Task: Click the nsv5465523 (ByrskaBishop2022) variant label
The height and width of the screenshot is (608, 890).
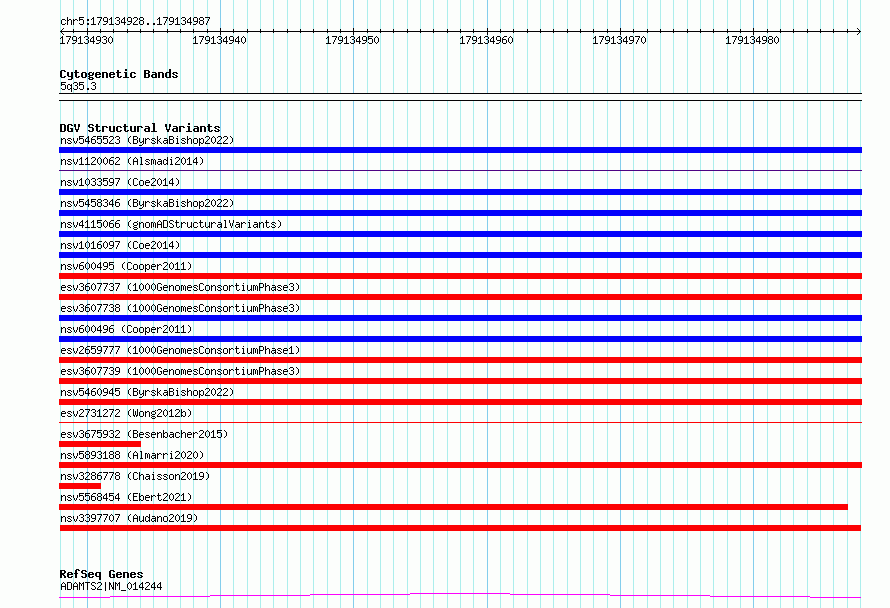Action: click(147, 140)
